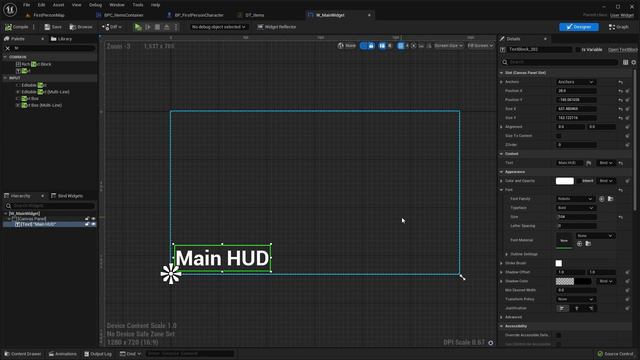This screenshot has height=360, width=640.
Task: Select Canvas Panel in hierarchy
Action: (31, 219)
